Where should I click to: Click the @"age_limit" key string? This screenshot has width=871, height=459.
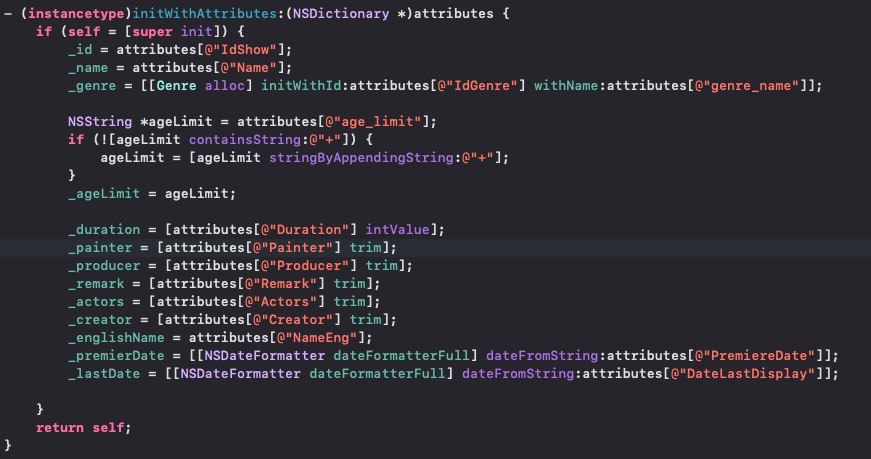tap(373, 122)
